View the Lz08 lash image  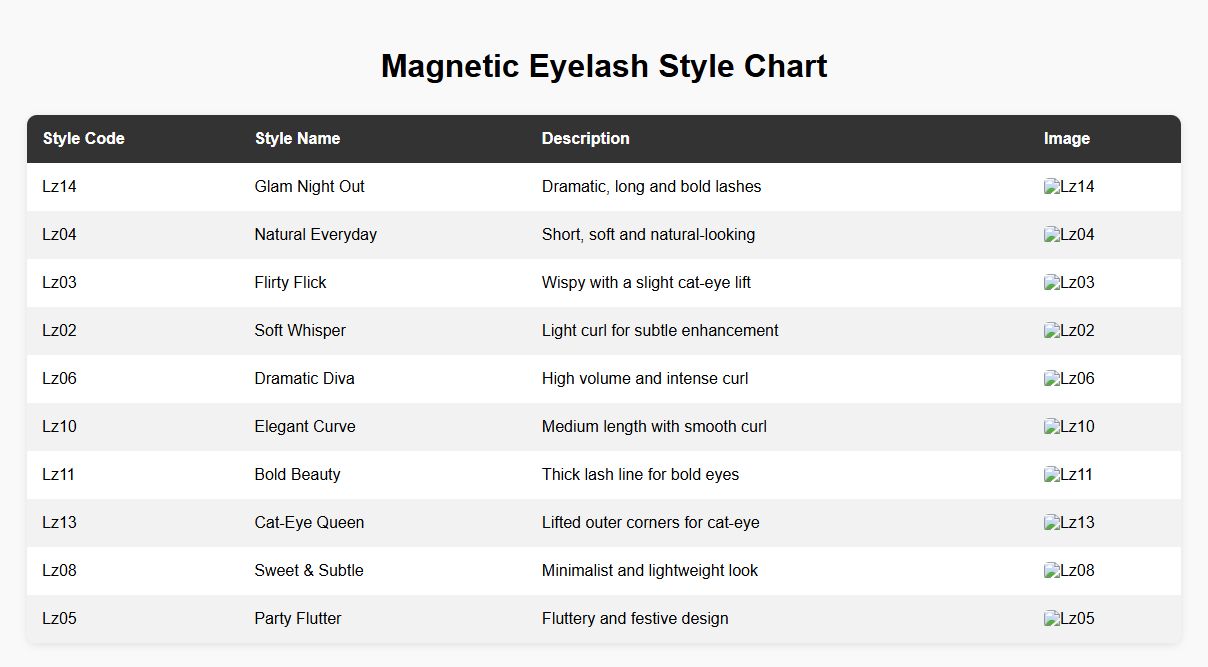(1068, 571)
